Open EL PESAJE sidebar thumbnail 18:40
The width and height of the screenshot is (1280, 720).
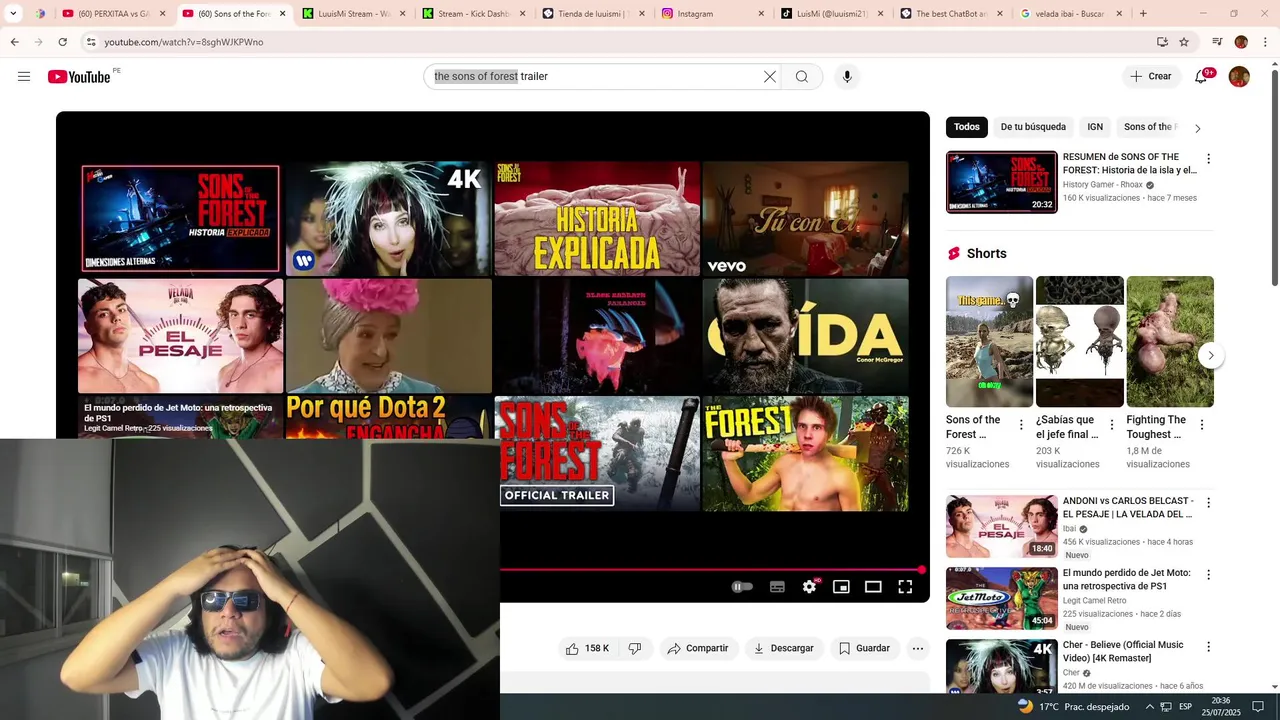point(1002,526)
